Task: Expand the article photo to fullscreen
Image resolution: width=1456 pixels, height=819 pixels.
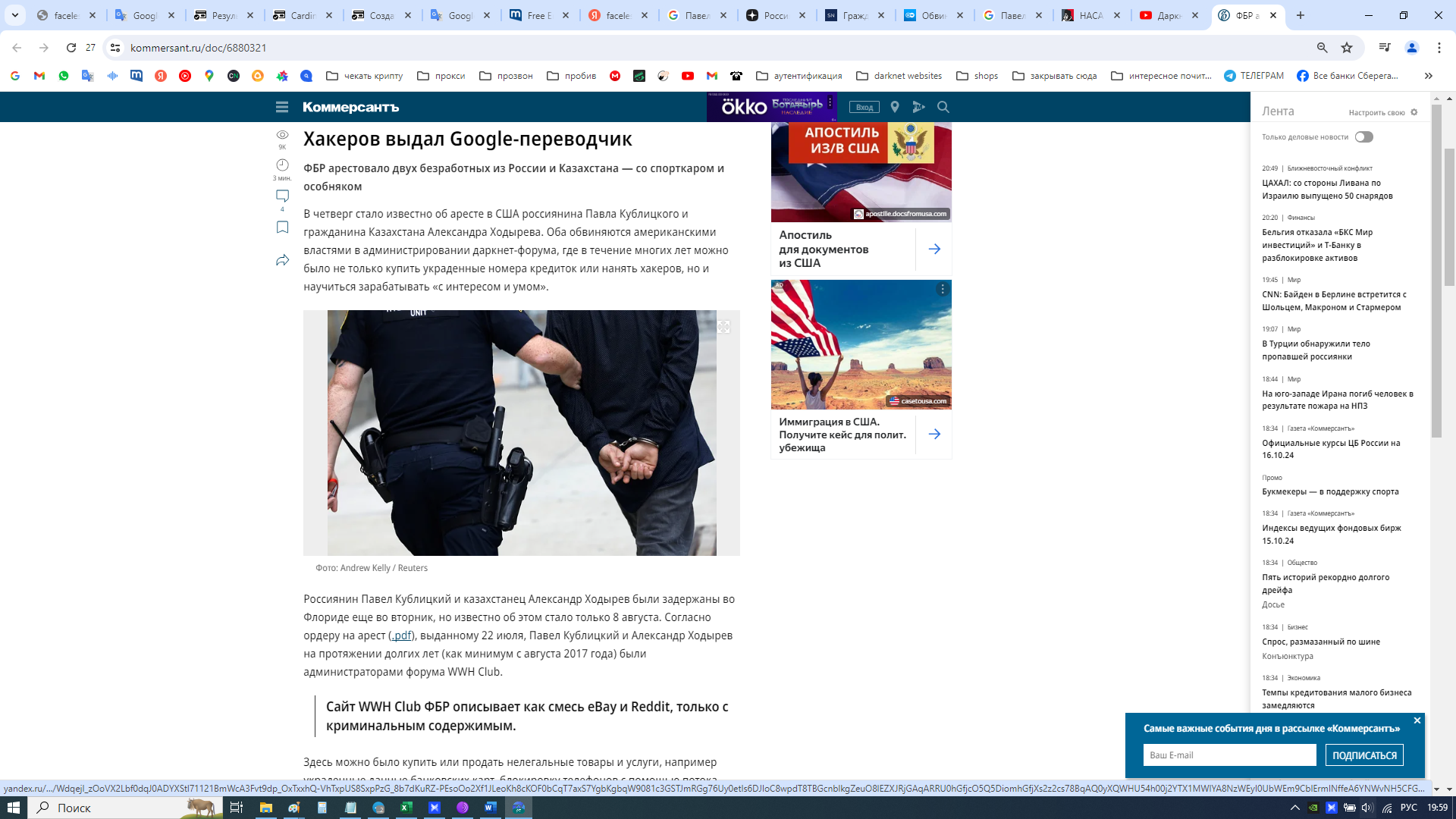Action: 723,327
